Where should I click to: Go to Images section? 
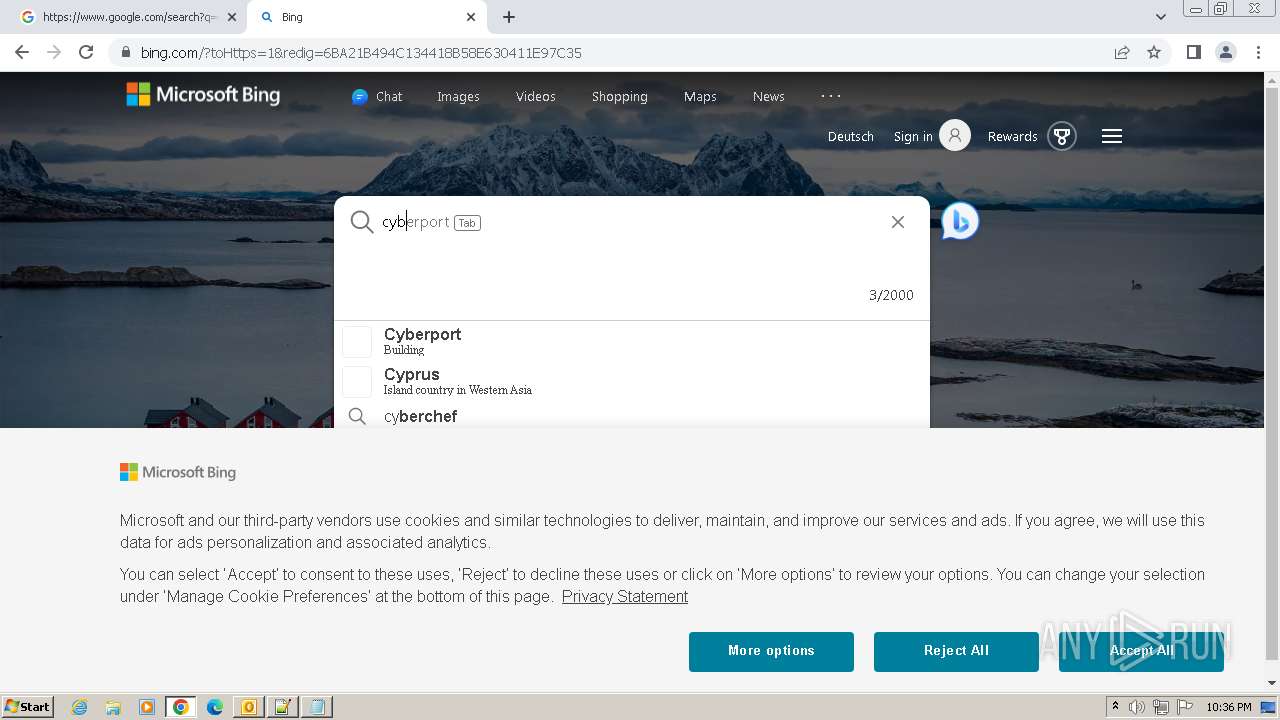click(x=458, y=96)
